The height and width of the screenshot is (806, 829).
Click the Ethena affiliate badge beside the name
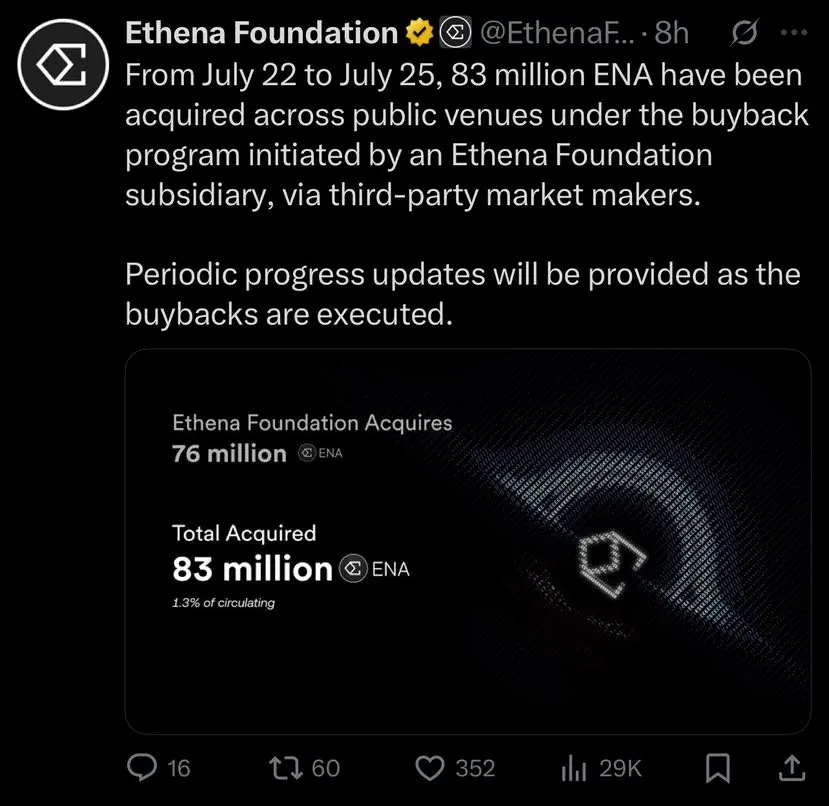pos(455,33)
